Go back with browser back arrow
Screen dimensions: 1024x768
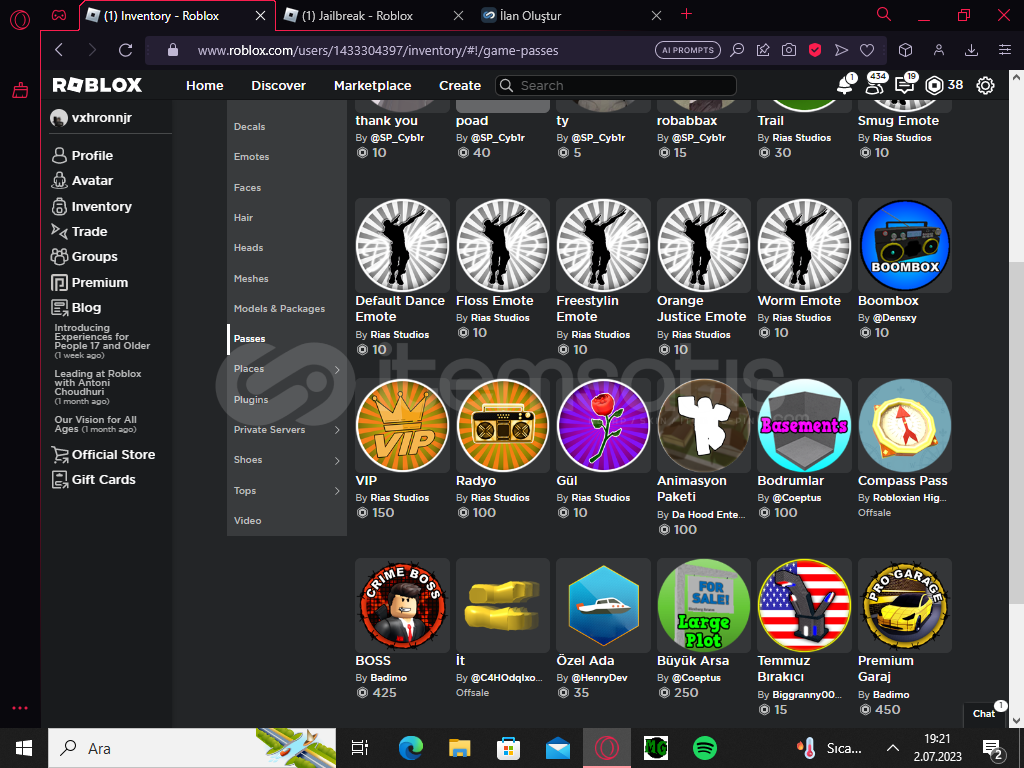point(59,50)
